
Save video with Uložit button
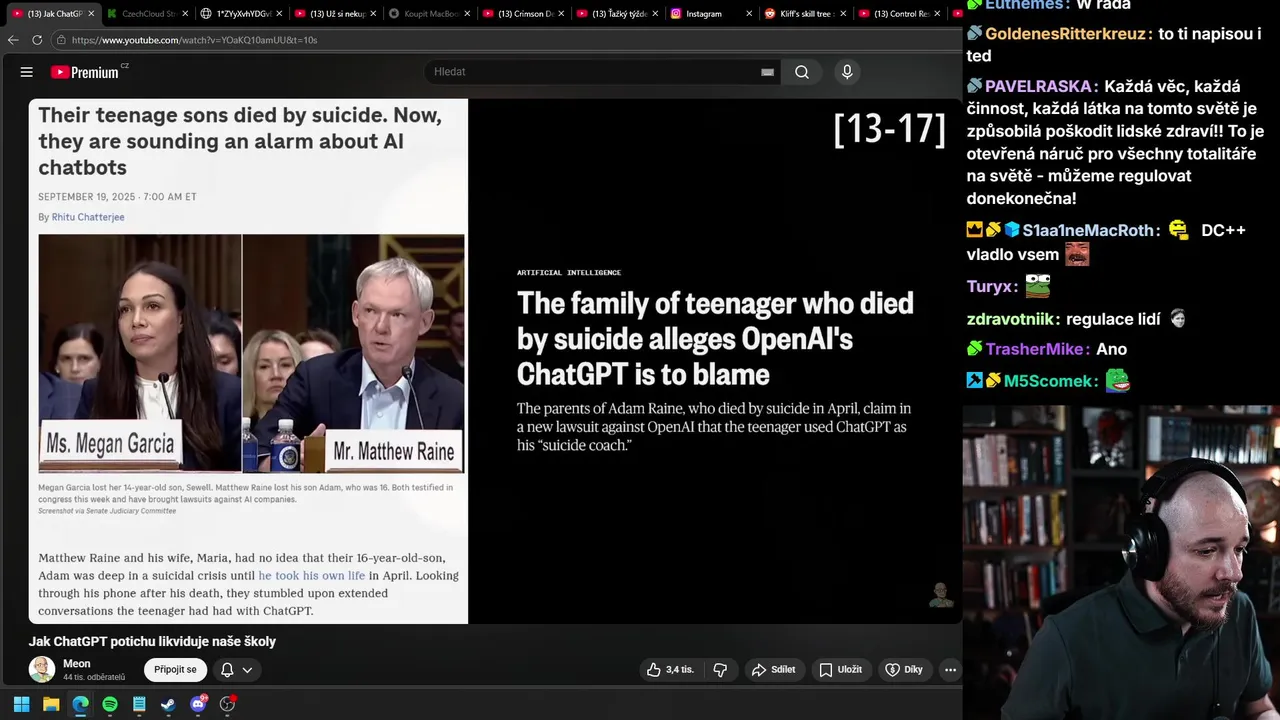pyautogui.click(x=840, y=670)
